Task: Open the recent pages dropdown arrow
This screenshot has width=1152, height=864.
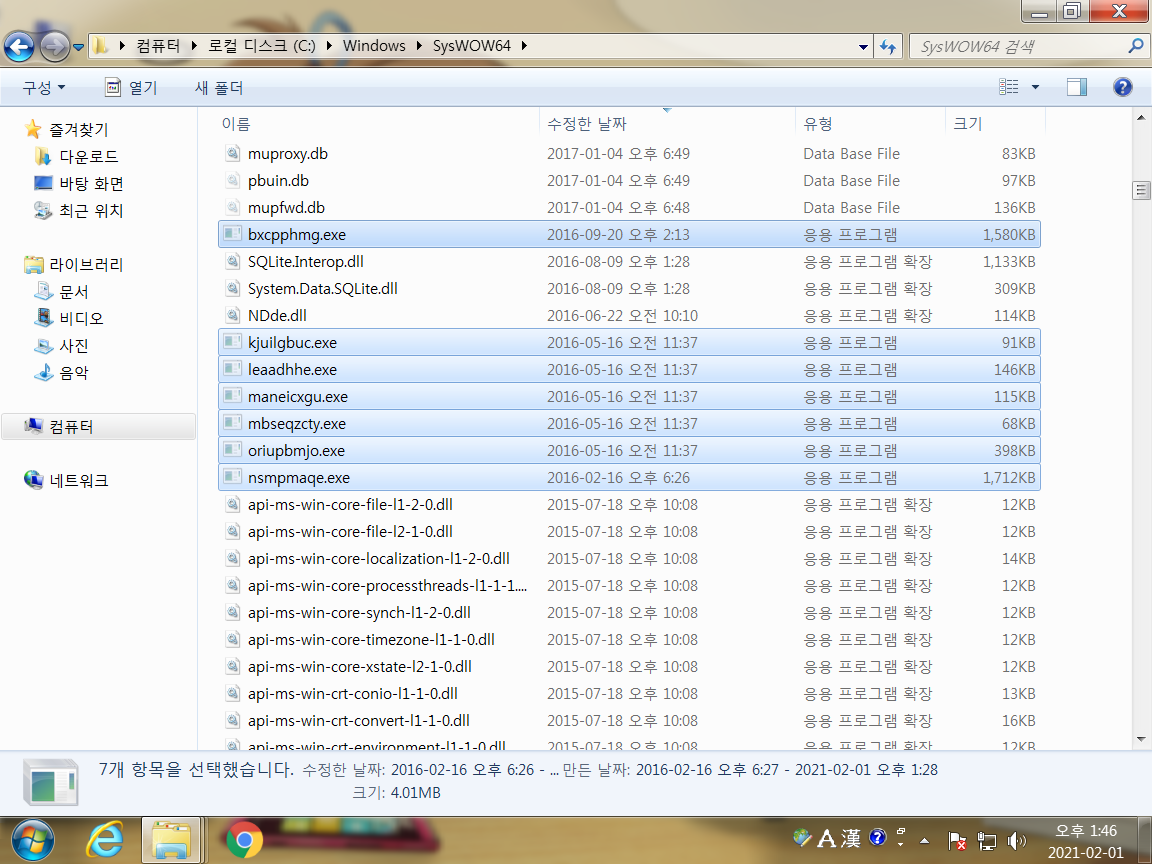Action: click(x=78, y=47)
